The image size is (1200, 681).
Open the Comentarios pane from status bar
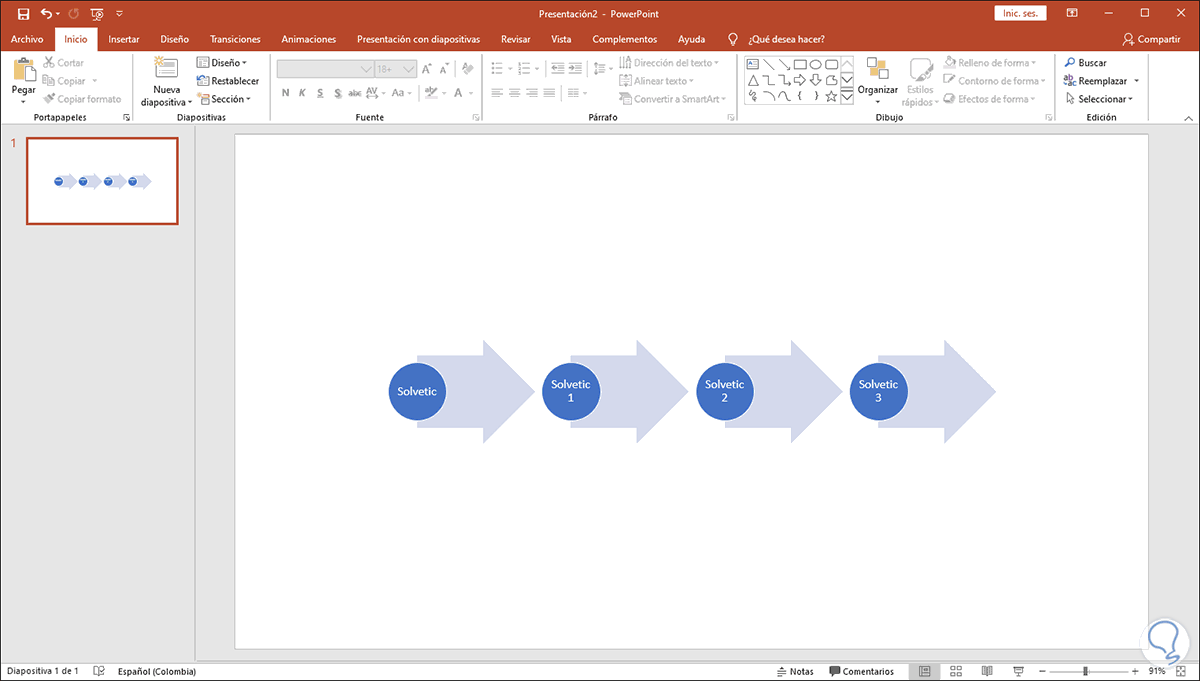tap(861, 671)
